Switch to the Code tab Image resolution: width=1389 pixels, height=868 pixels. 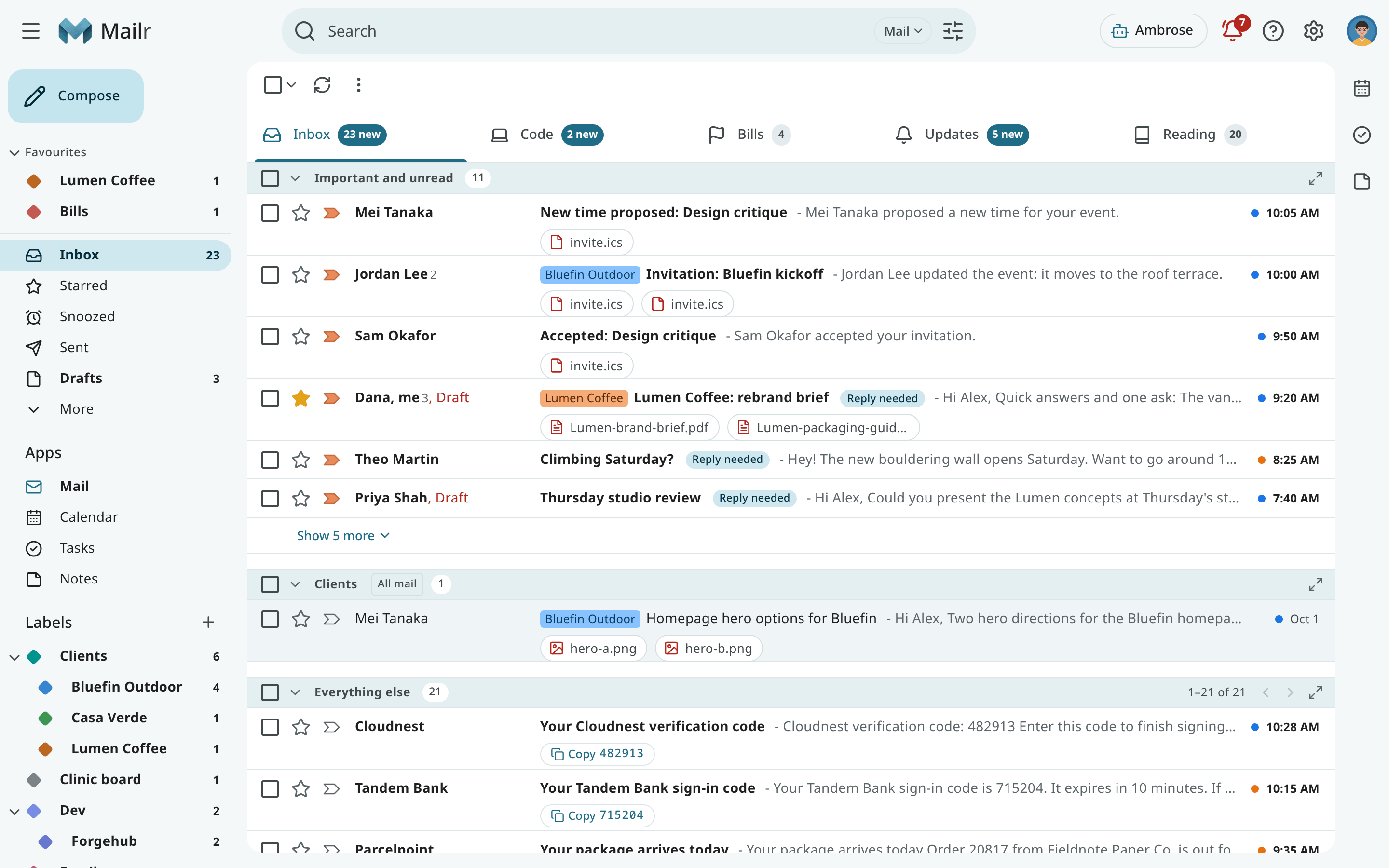[x=546, y=135]
